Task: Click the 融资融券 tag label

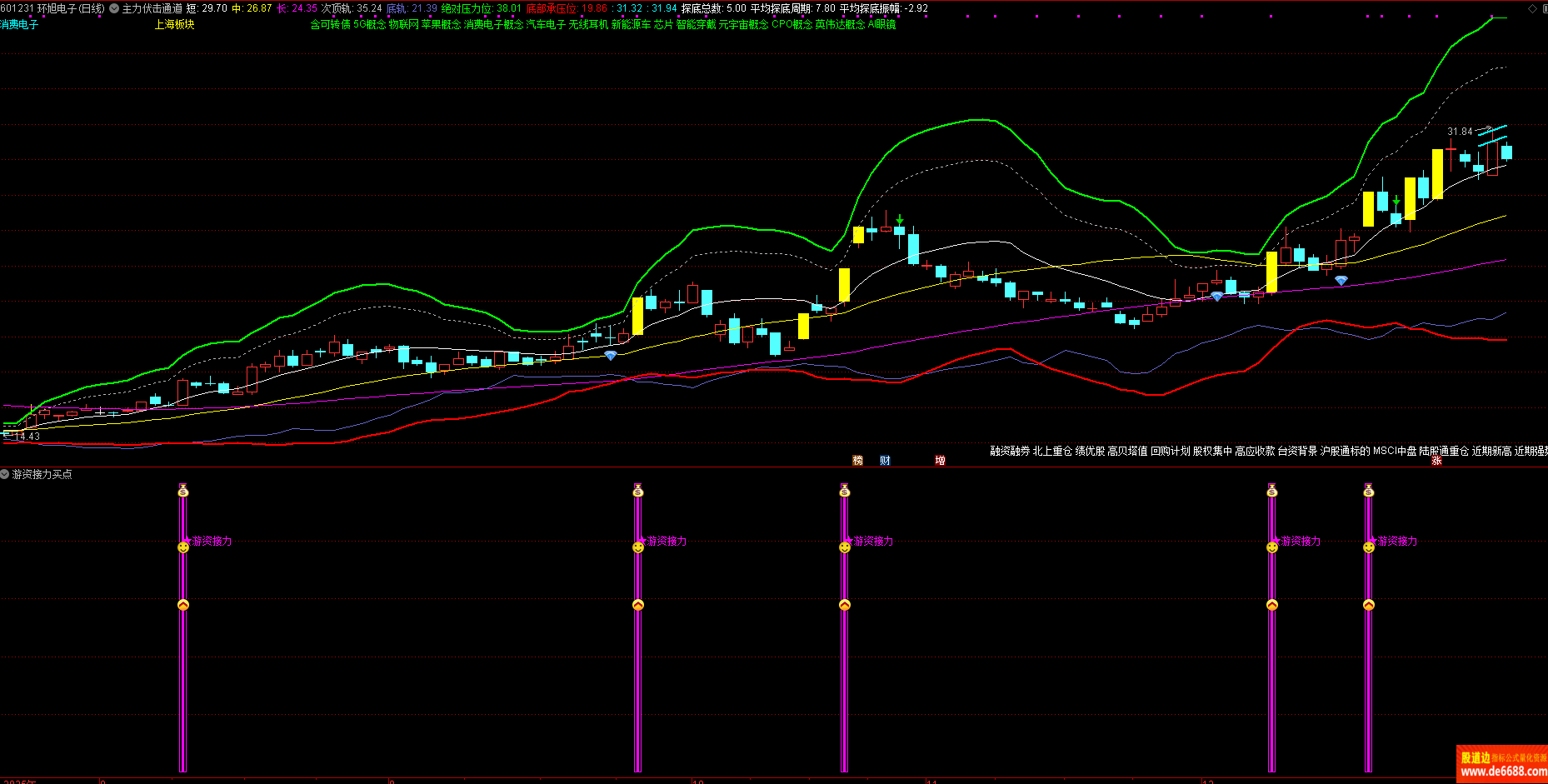Action: click(1010, 451)
